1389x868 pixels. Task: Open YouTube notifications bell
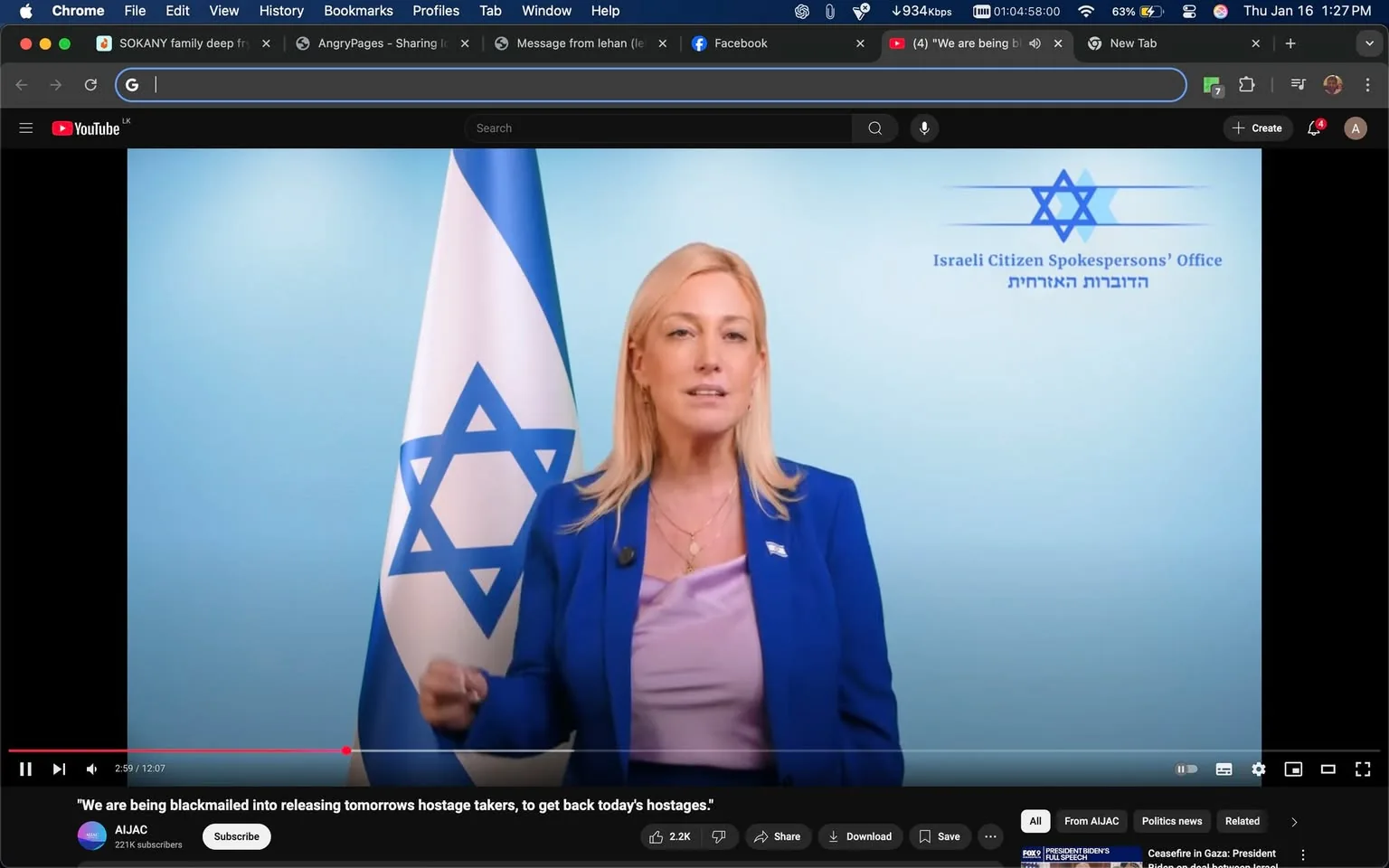click(1313, 127)
